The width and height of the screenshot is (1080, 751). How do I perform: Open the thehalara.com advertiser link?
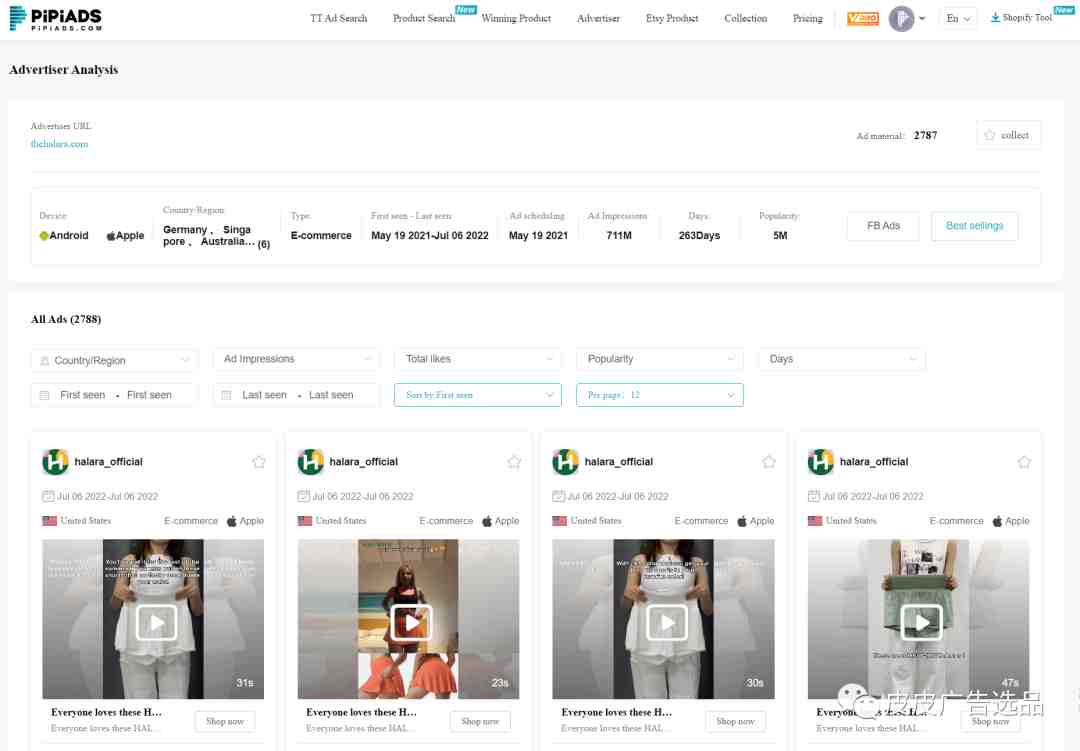point(59,144)
